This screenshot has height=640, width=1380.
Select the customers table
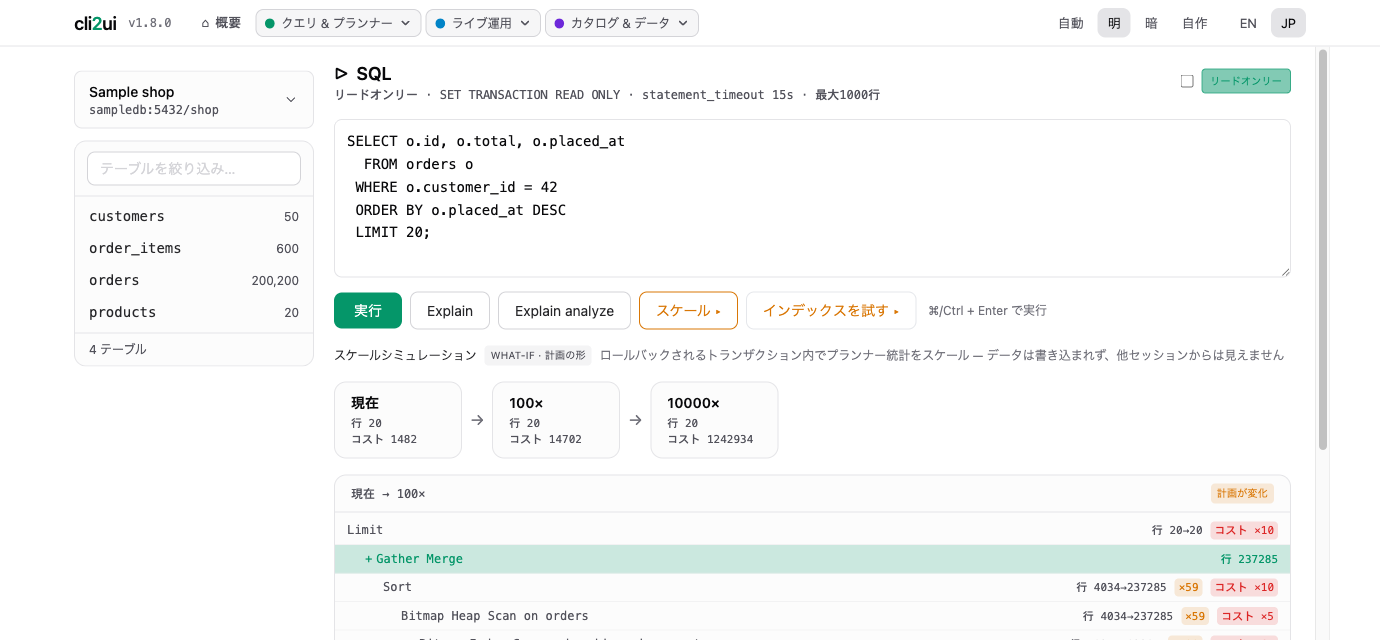click(194, 216)
